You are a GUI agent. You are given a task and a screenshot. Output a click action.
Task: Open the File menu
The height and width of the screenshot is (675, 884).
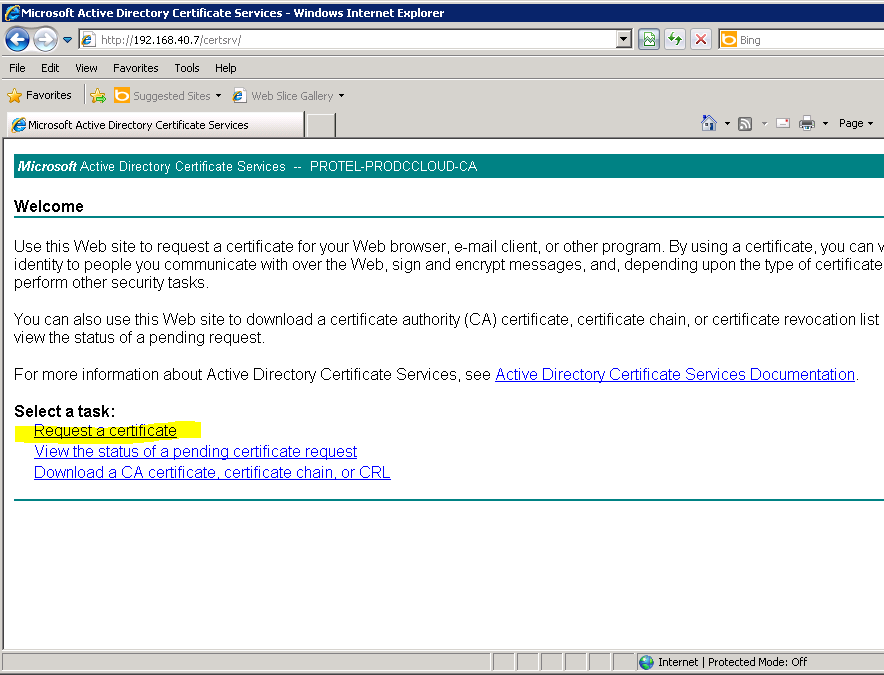17,68
